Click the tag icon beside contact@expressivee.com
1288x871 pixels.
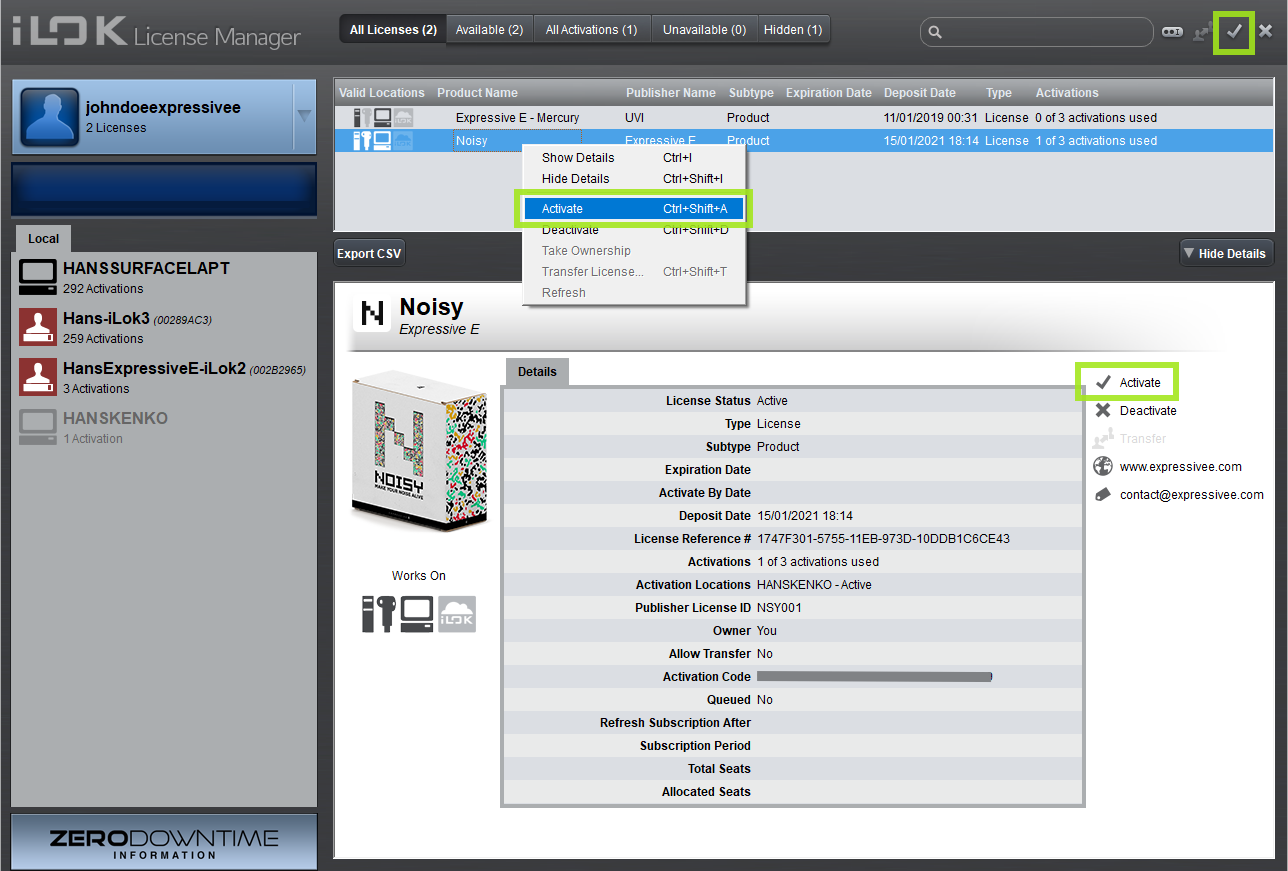(x=1103, y=494)
